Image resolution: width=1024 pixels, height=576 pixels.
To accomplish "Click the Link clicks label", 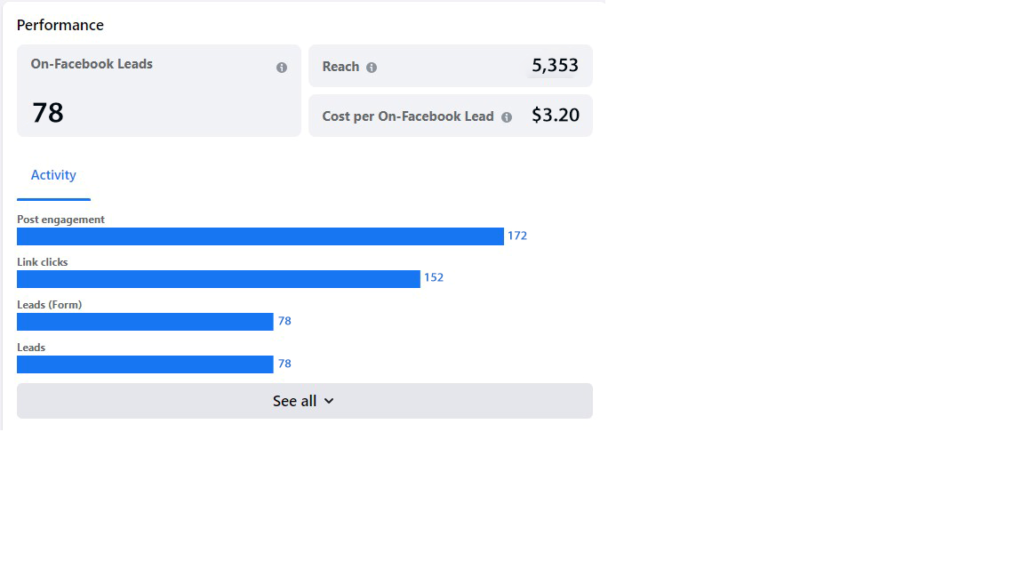I will pyautogui.click(x=42, y=262).
